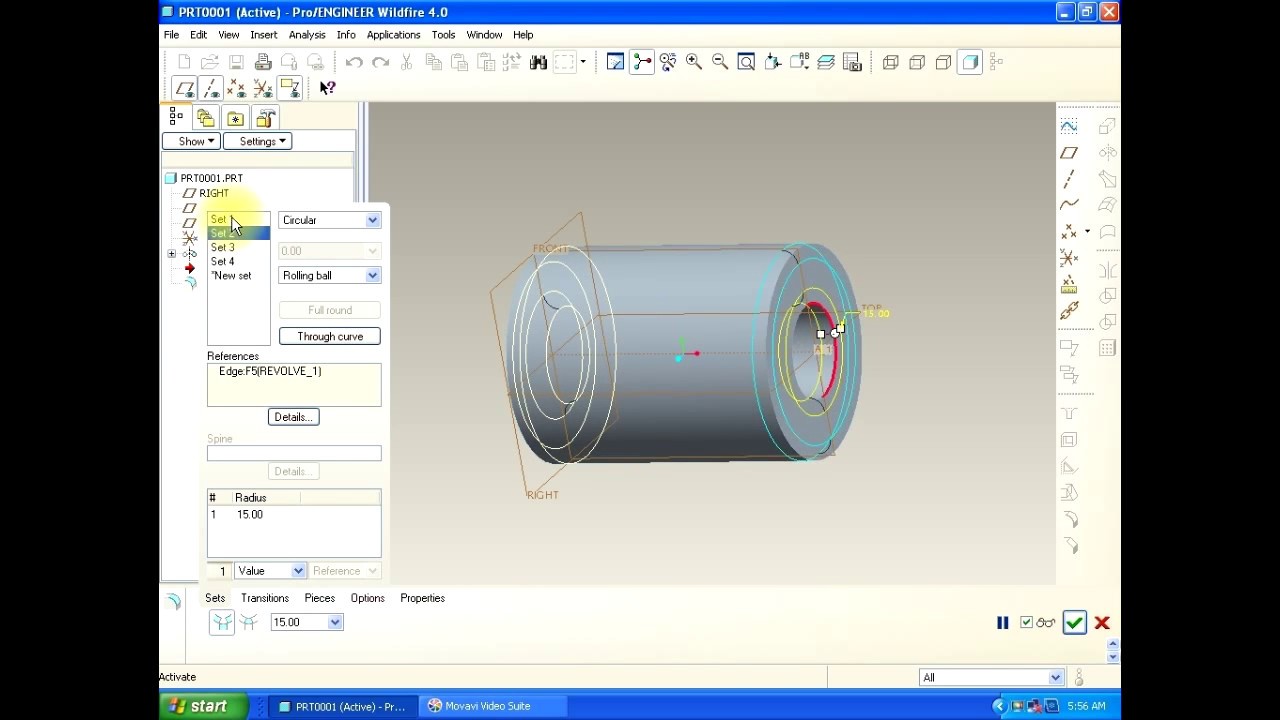Open the 15.00 radius dropdown in dashboard

pos(335,622)
